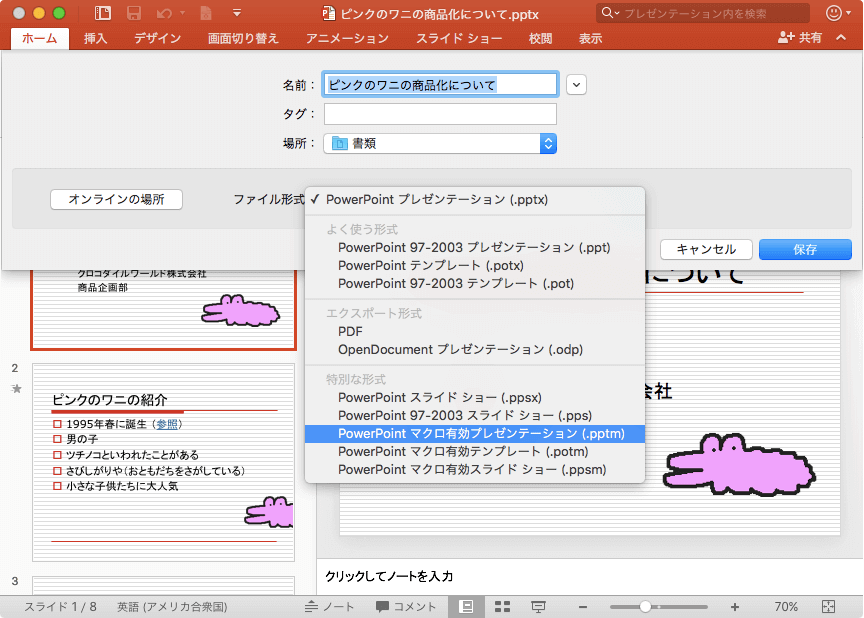Click the sidebar layout icon in title bar
The image size is (864, 618).
coord(102,13)
